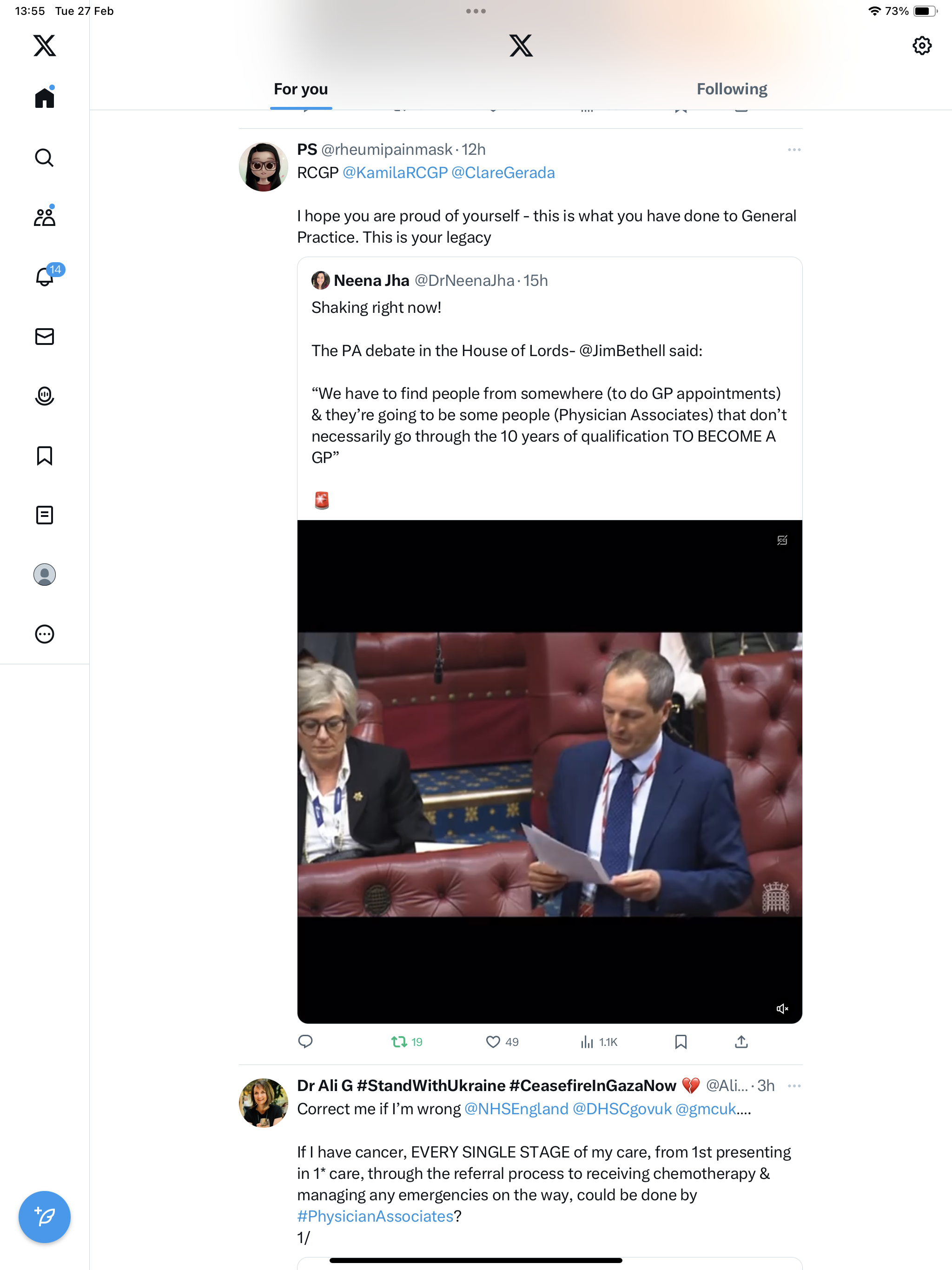Image resolution: width=952 pixels, height=1270 pixels.
Task: Bookmark the PS post
Action: tap(681, 1041)
